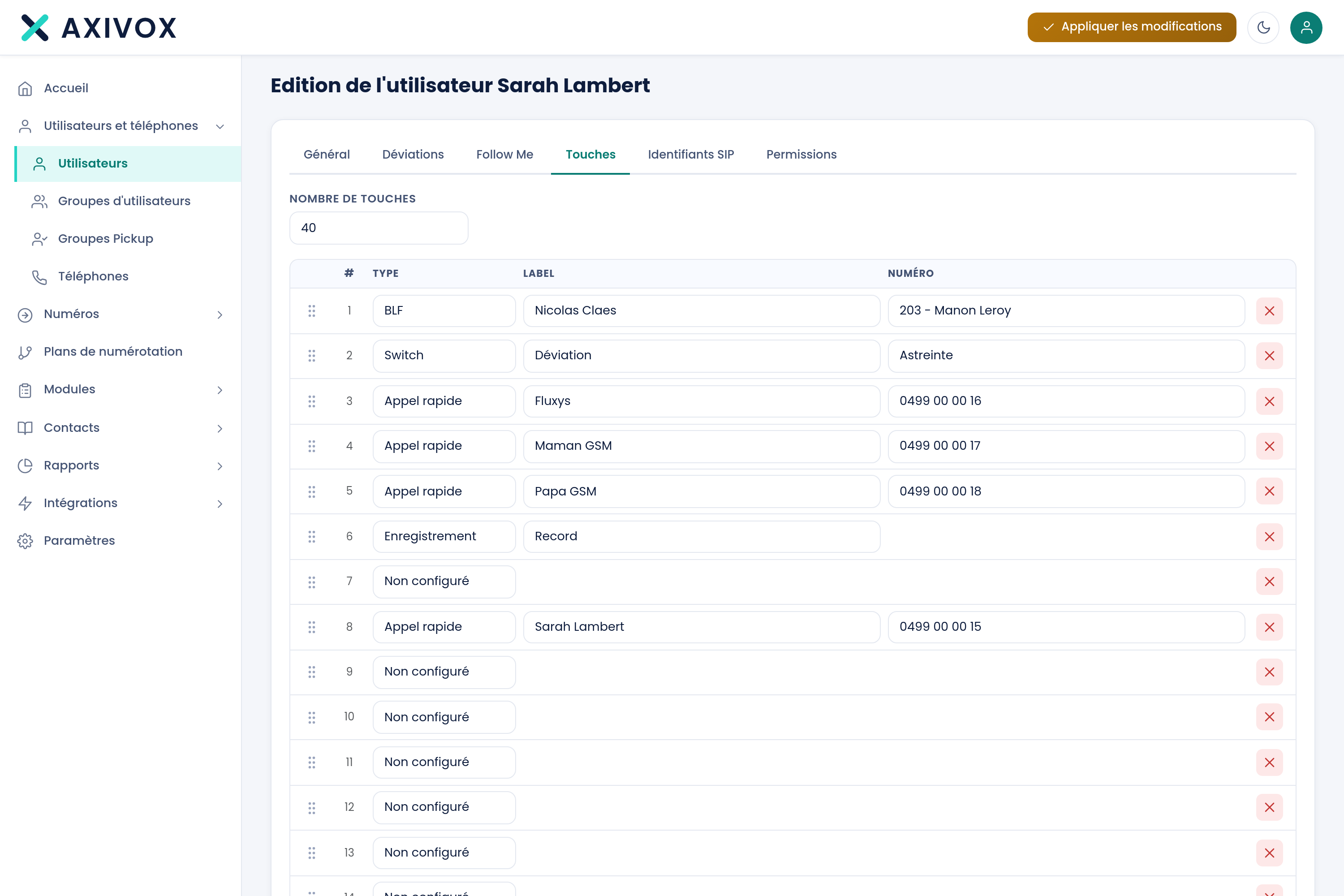Delete key row 5 Papa GSM
The height and width of the screenshot is (896, 1344).
pos(1269,491)
